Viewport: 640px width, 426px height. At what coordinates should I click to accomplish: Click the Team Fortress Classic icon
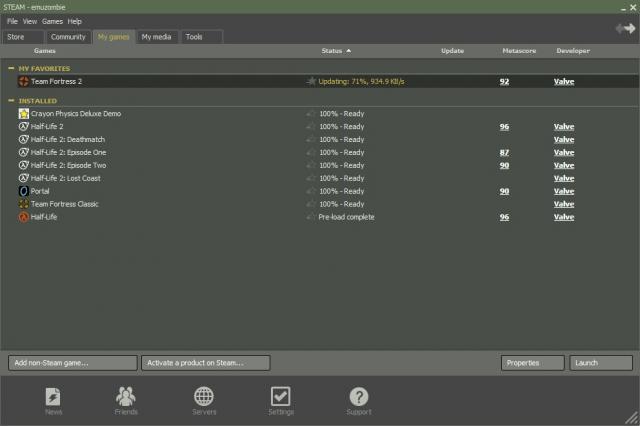(24, 204)
